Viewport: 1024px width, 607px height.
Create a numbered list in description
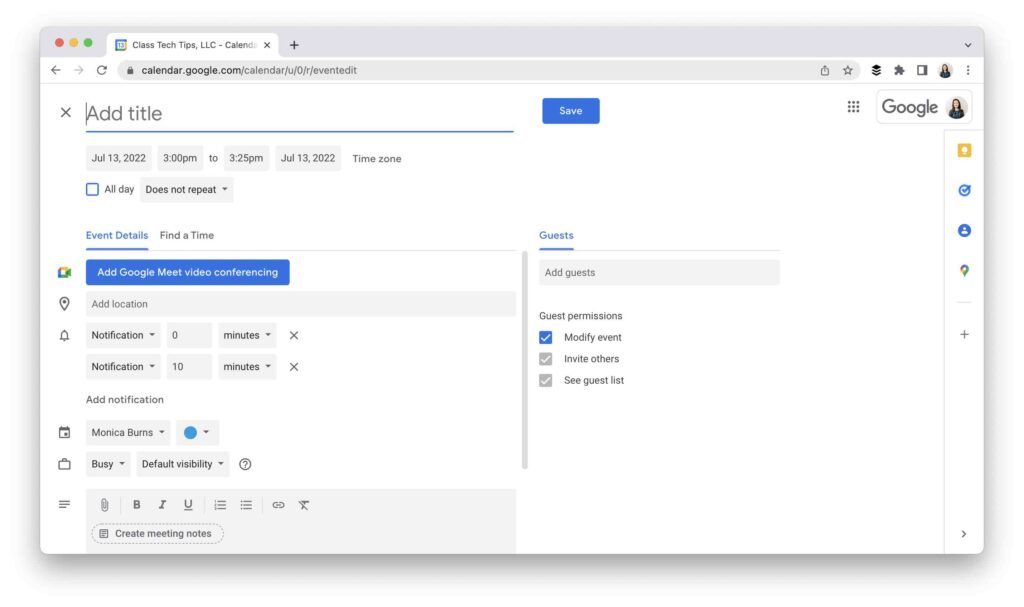pyautogui.click(x=220, y=505)
